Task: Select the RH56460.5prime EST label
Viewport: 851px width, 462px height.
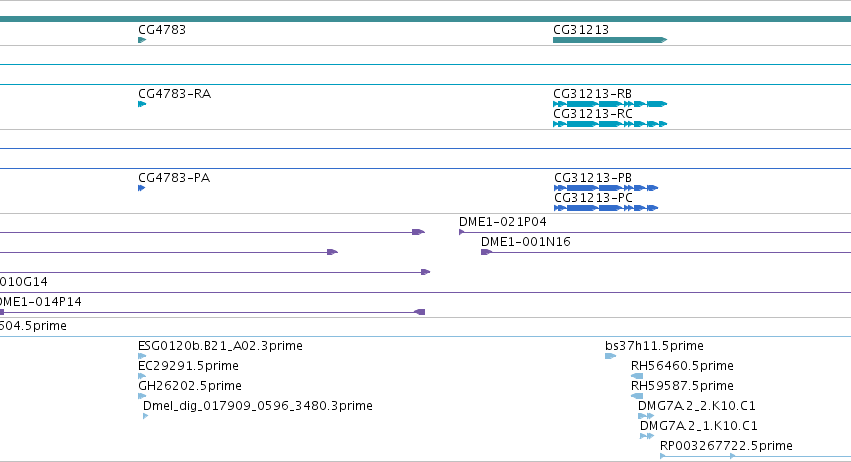Action: click(x=682, y=366)
